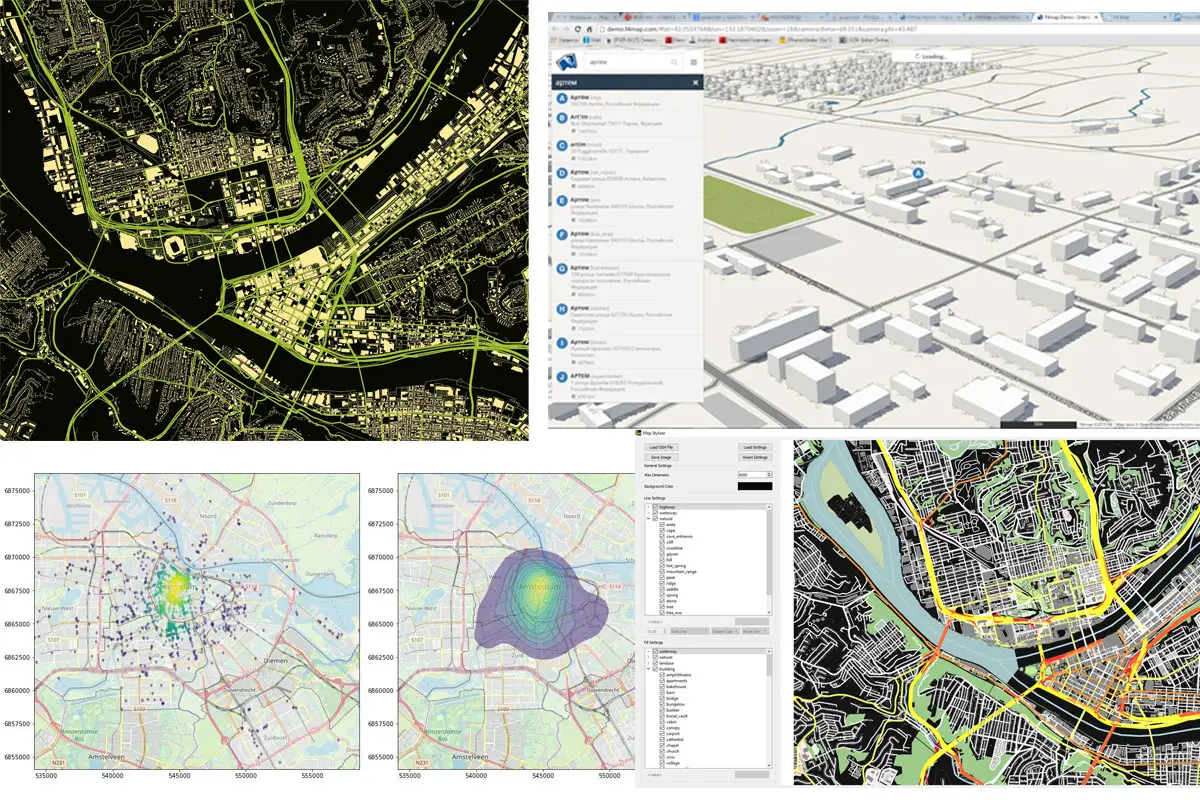Screen dimensions: 1200x800
Task: Open the black Background Color swatch
Action: coord(754,485)
